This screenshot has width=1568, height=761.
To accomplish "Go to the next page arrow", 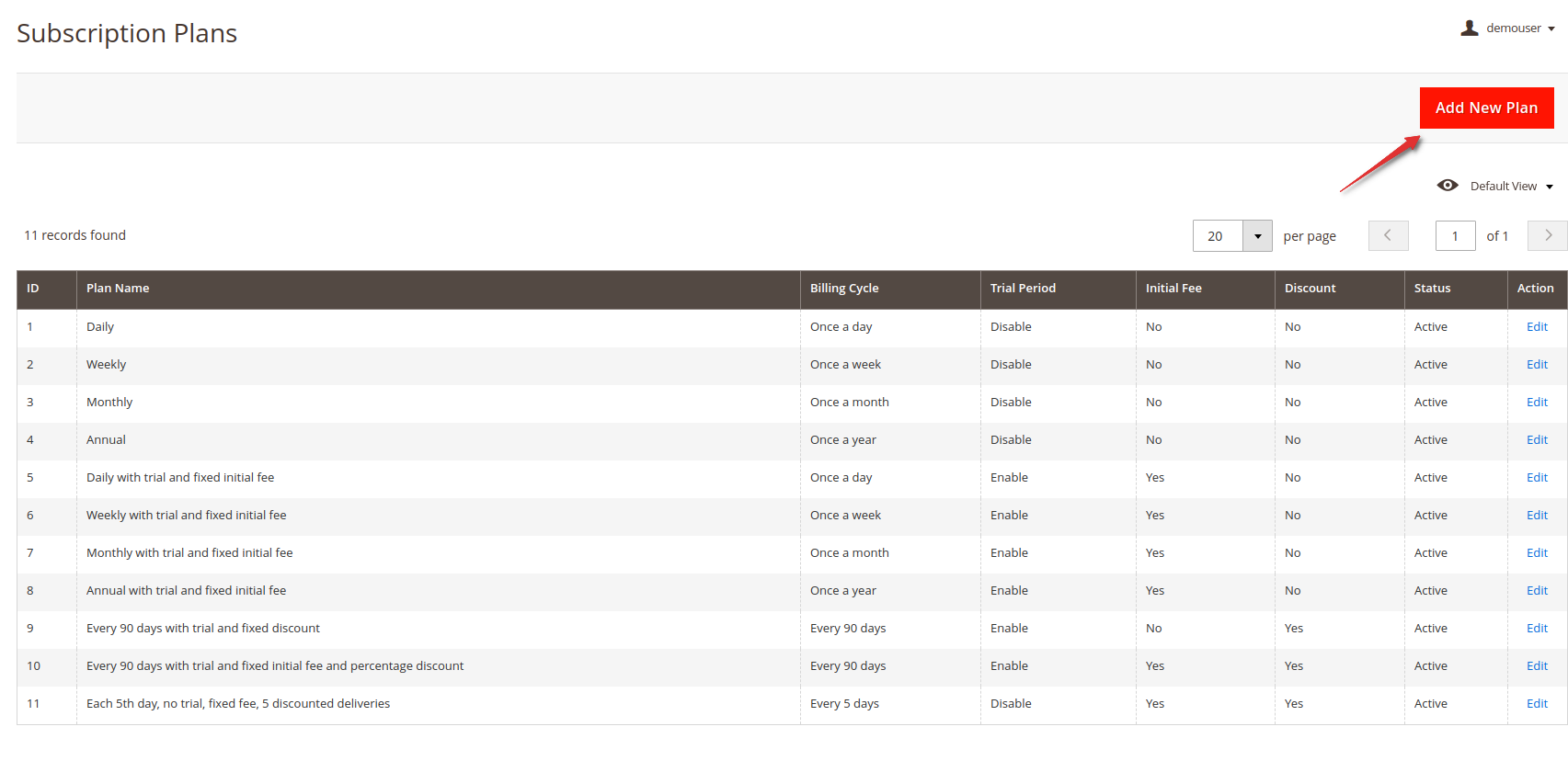I will [1548, 235].
